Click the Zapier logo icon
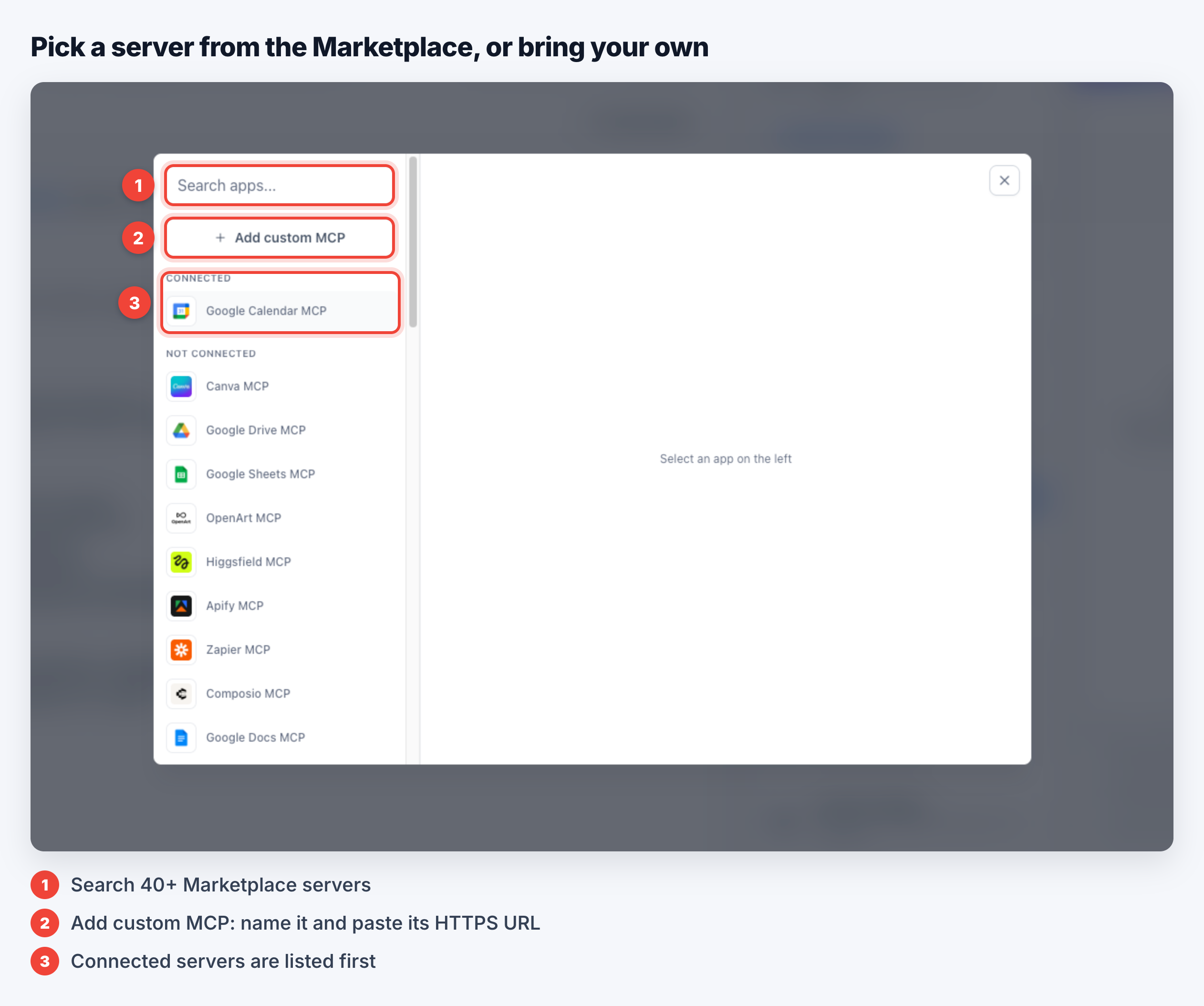The height and width of the screenshot is (1006, 1204). coord(181,650)
